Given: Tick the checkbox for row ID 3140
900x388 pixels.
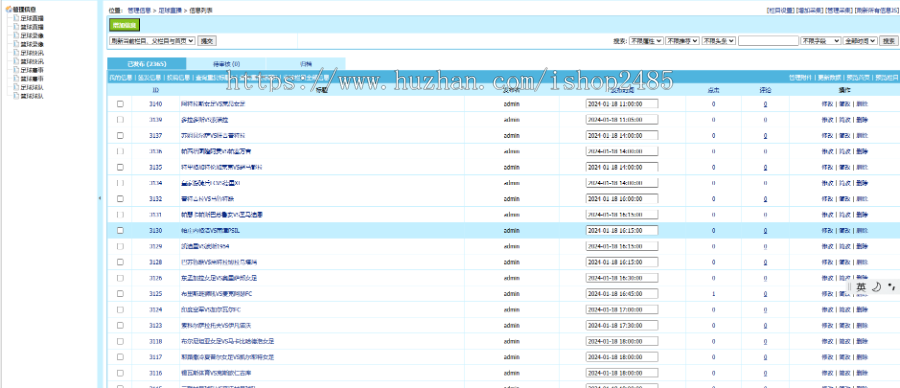Looking at the screenshot, I should (x=120, y=104).
